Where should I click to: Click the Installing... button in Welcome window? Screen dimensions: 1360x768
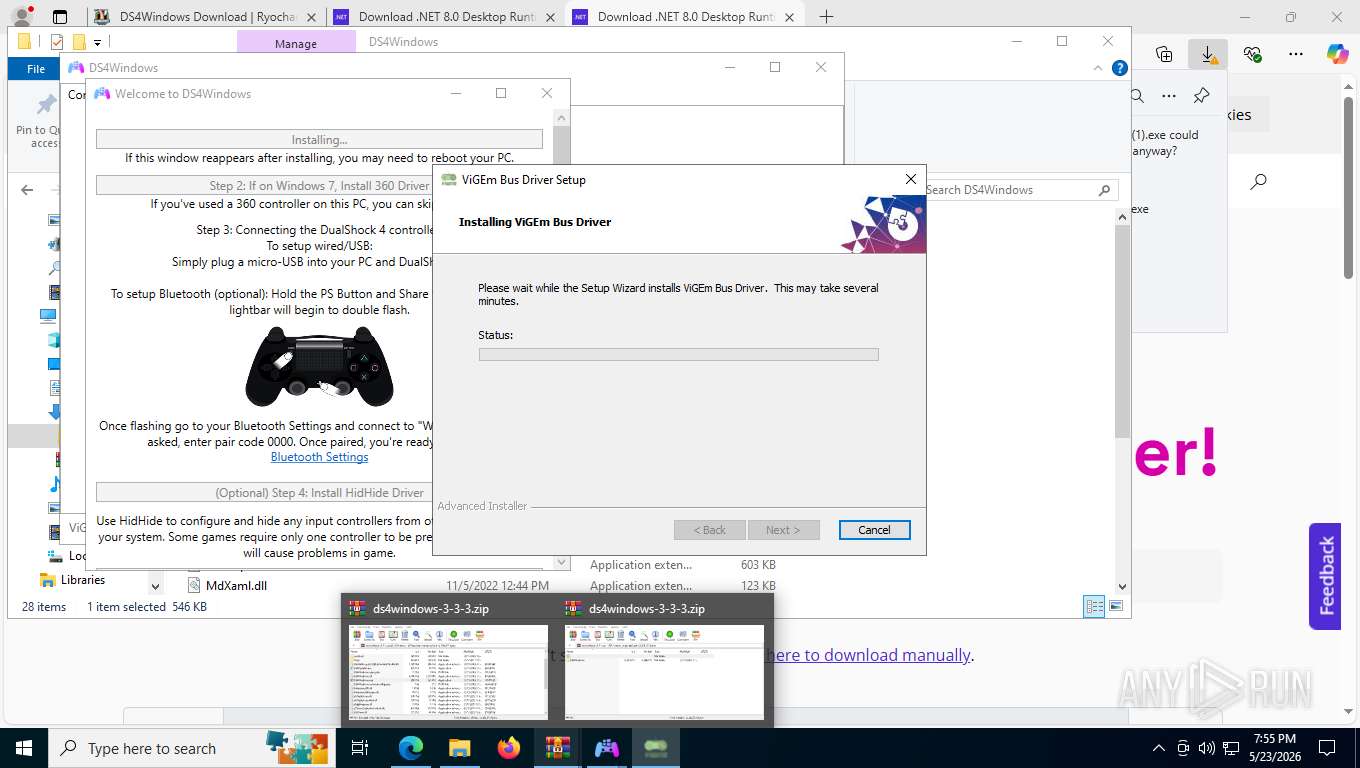click(319, 140)
